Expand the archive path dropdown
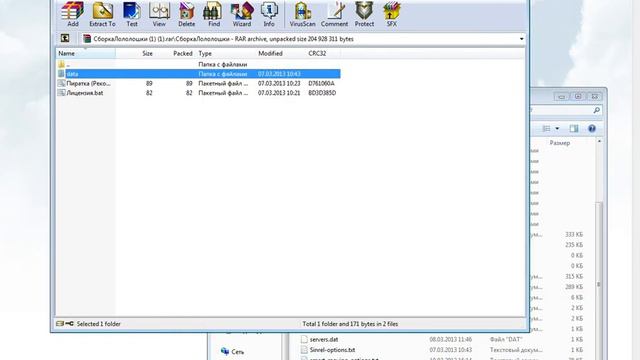 pos(521,39)
